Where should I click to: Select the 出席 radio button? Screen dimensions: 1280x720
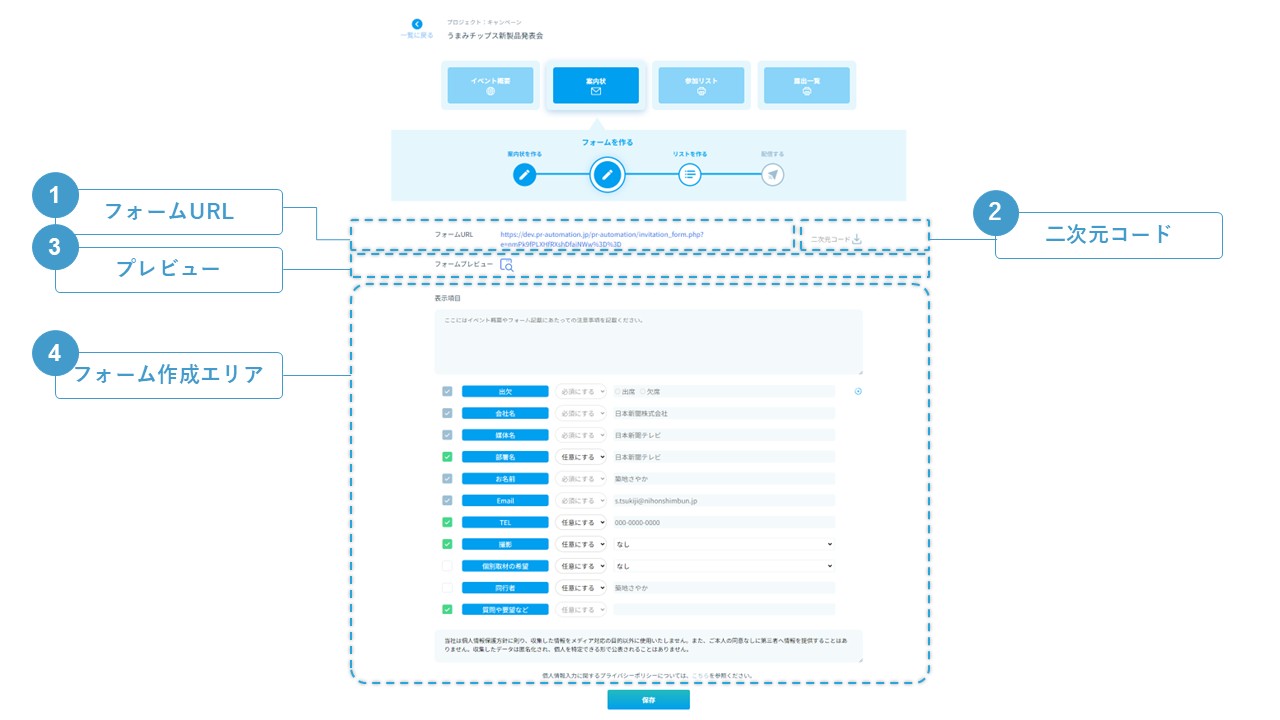point(618,391)
